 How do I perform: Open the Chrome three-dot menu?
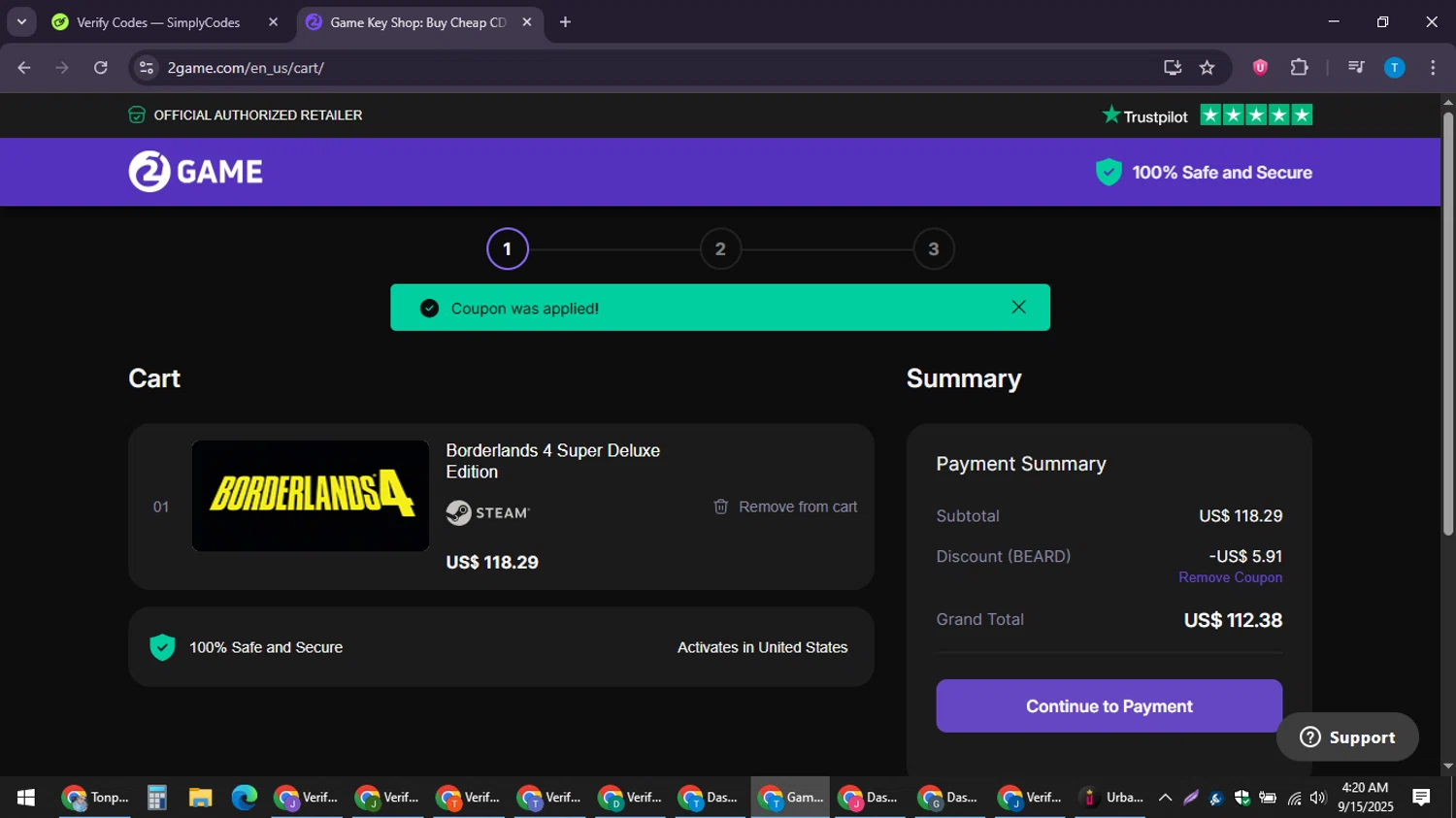pos(1433,67)
